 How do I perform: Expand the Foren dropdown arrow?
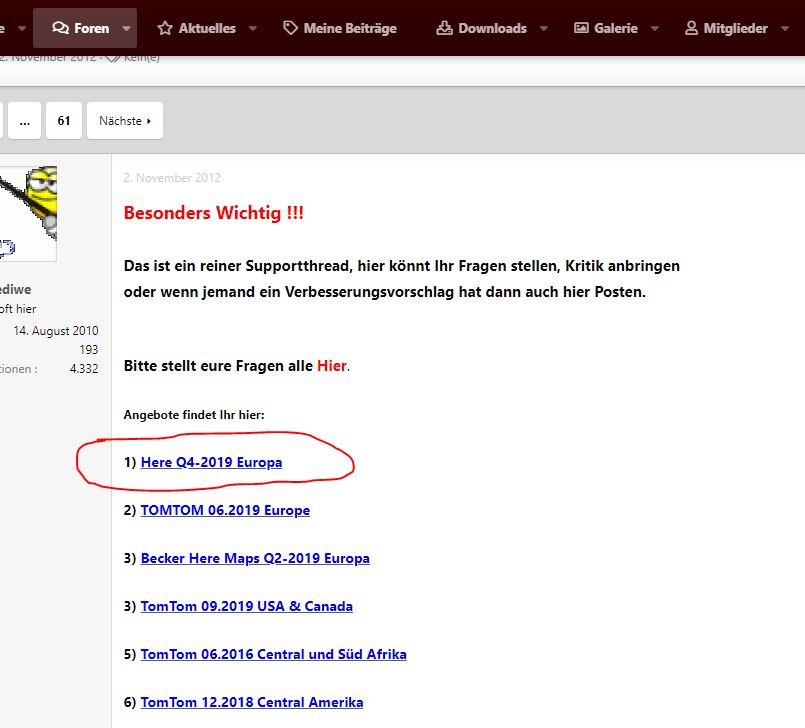pos(126,28)
